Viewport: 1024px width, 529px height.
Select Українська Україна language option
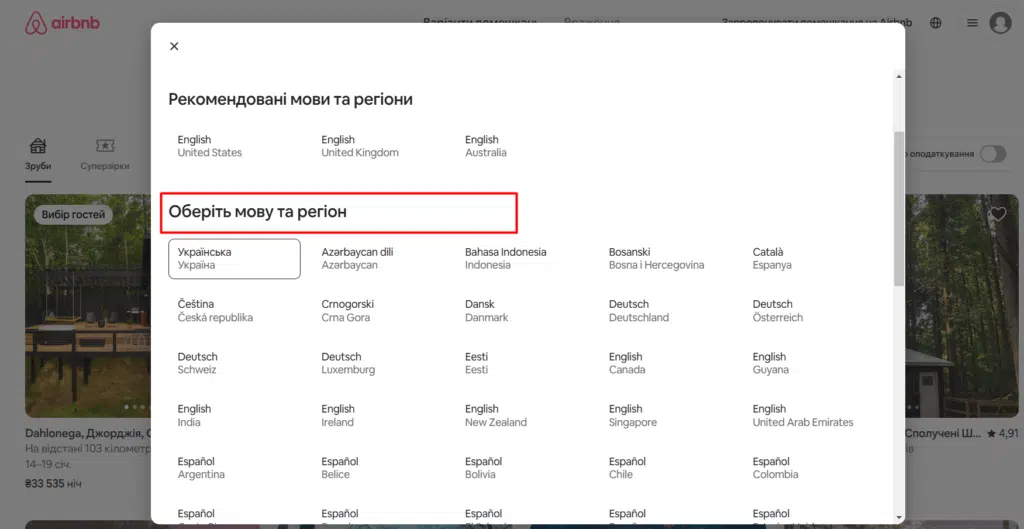234,259
